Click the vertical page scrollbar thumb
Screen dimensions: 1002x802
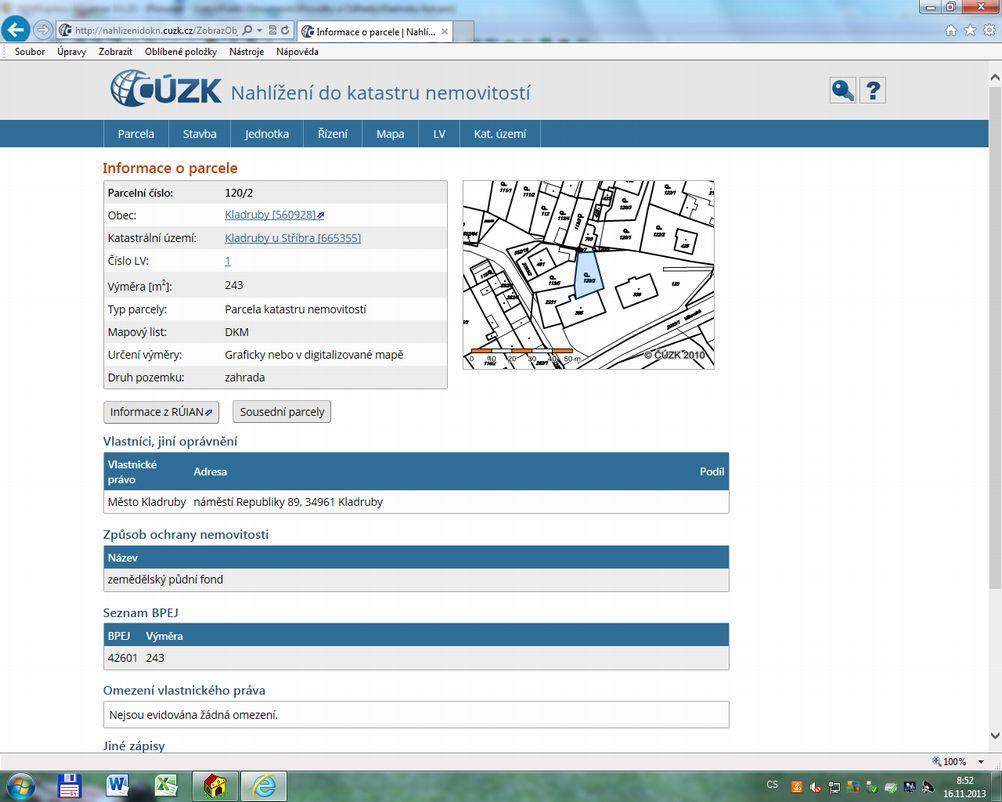click(x=995, y=337)
